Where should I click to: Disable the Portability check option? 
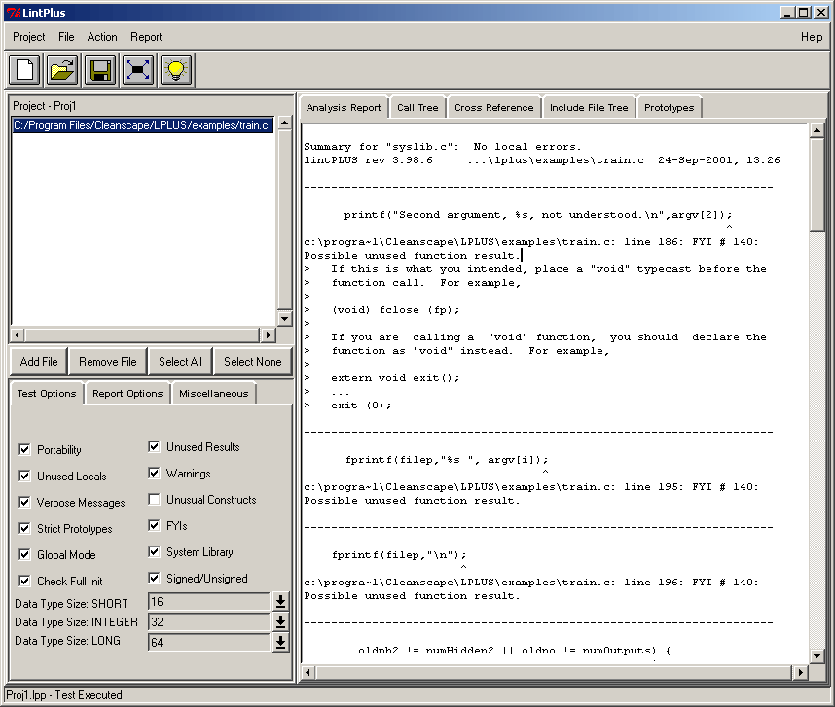[24, 450]
